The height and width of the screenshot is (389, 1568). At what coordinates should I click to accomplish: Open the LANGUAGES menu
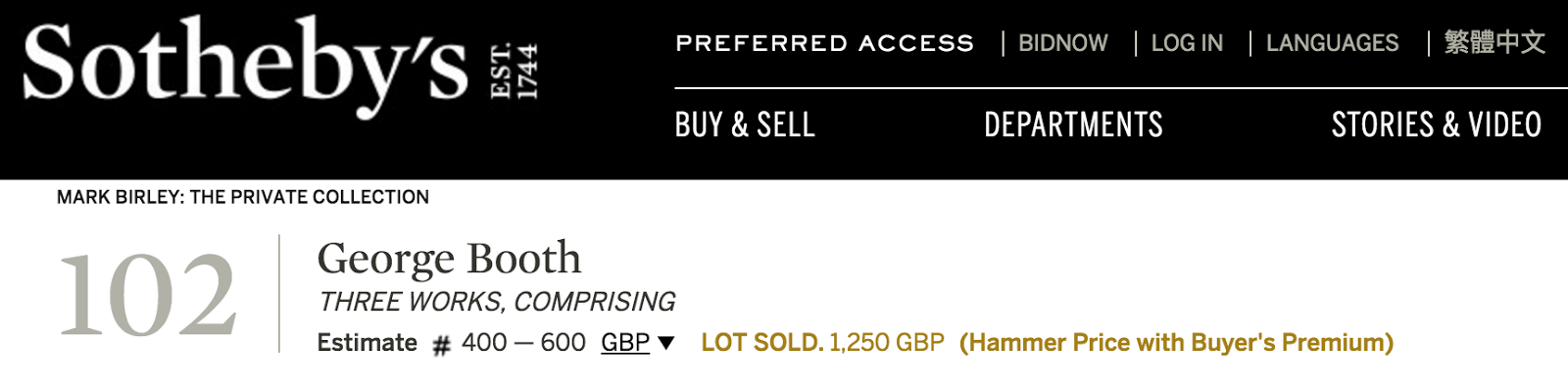(x=1332, y=43)
